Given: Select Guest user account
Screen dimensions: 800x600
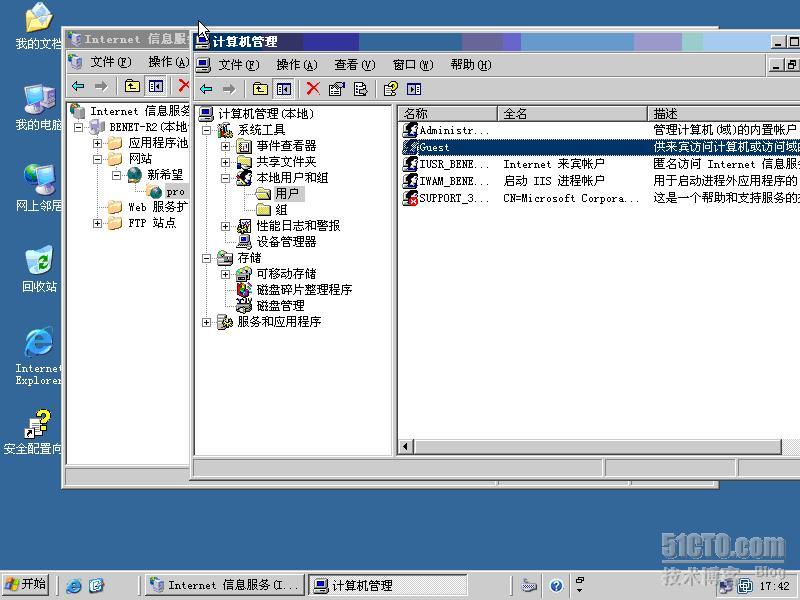Looking at the screenshot, I should click(x=599, y=147).
